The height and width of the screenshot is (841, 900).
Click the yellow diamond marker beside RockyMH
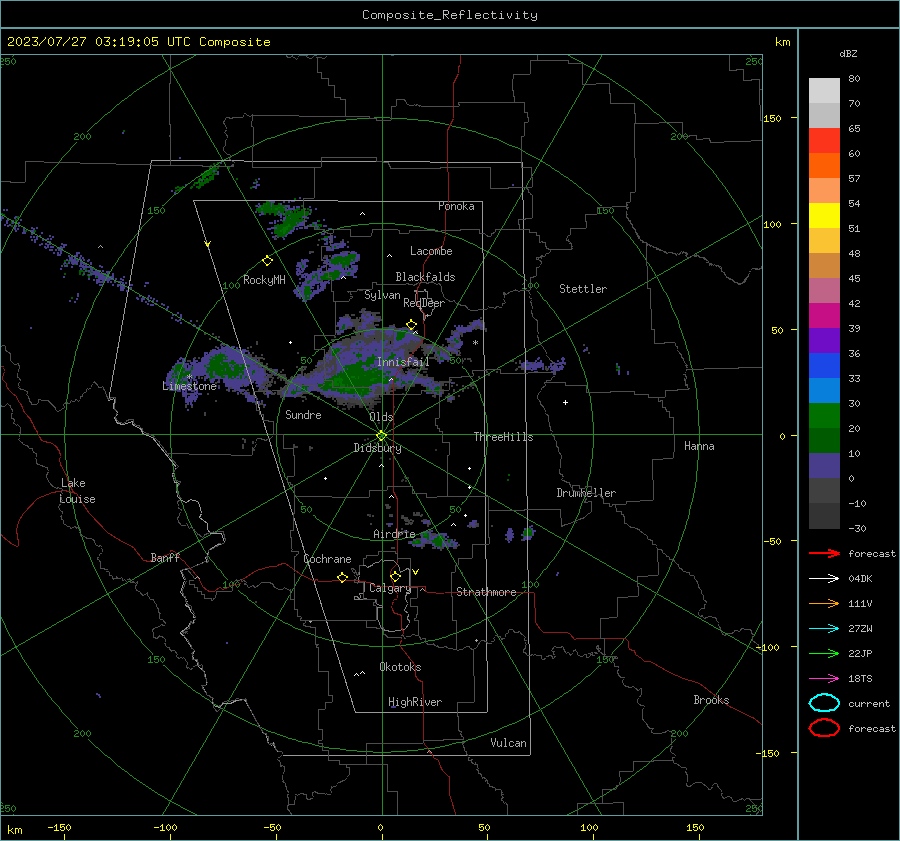click(267, 261)
